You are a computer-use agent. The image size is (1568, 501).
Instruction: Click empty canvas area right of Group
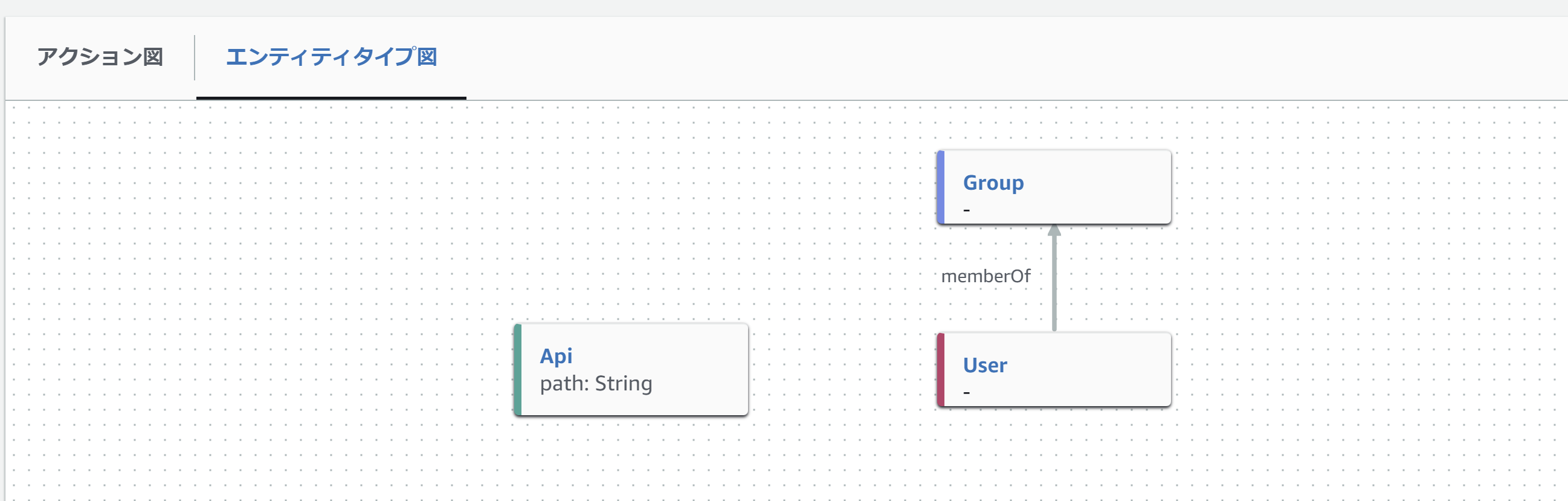pos(1339,187)
